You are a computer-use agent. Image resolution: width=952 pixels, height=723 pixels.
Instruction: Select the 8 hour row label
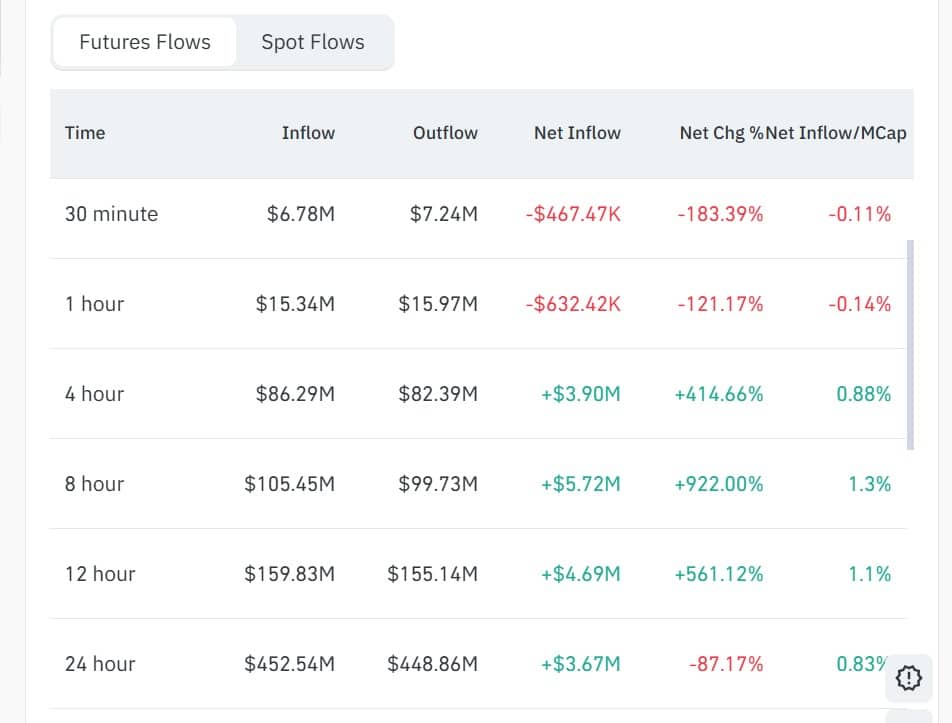tap(95, 484)
